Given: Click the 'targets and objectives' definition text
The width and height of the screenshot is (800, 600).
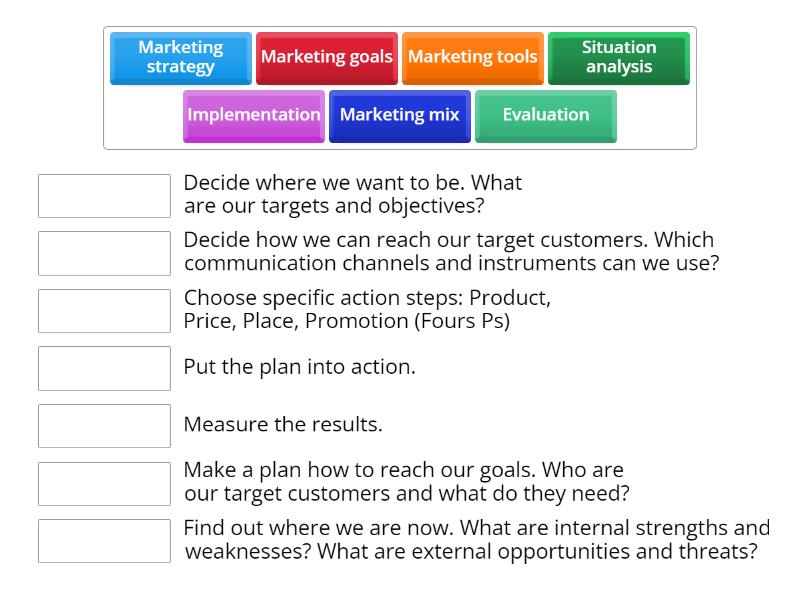Looking at the screenshot, I should coord(352,196).
